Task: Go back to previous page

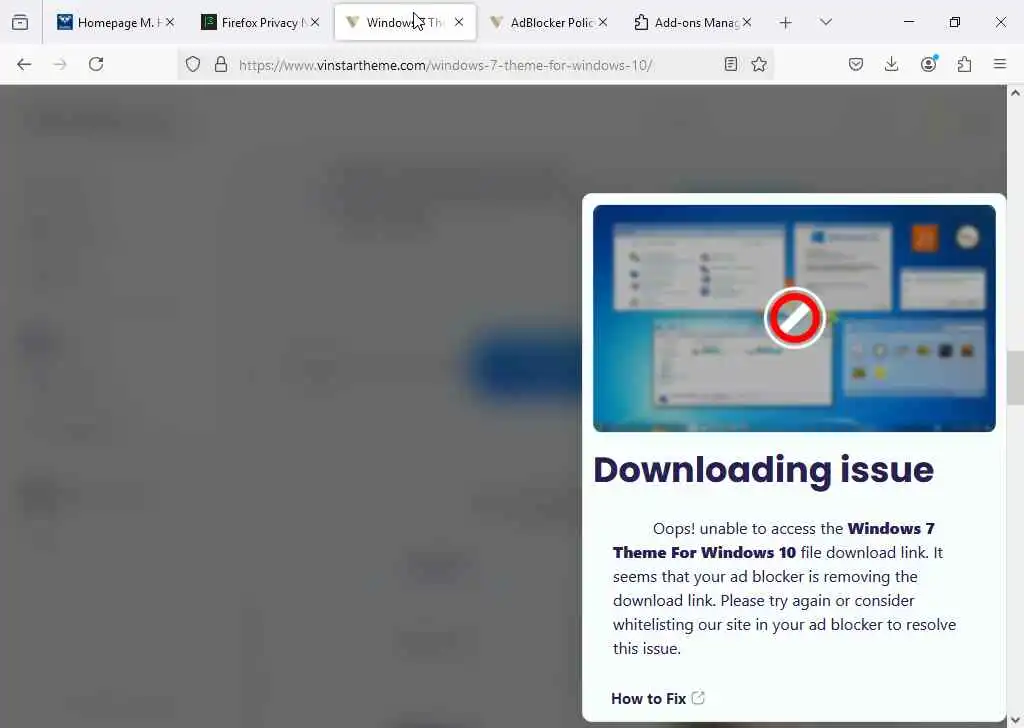Action: 24,64
